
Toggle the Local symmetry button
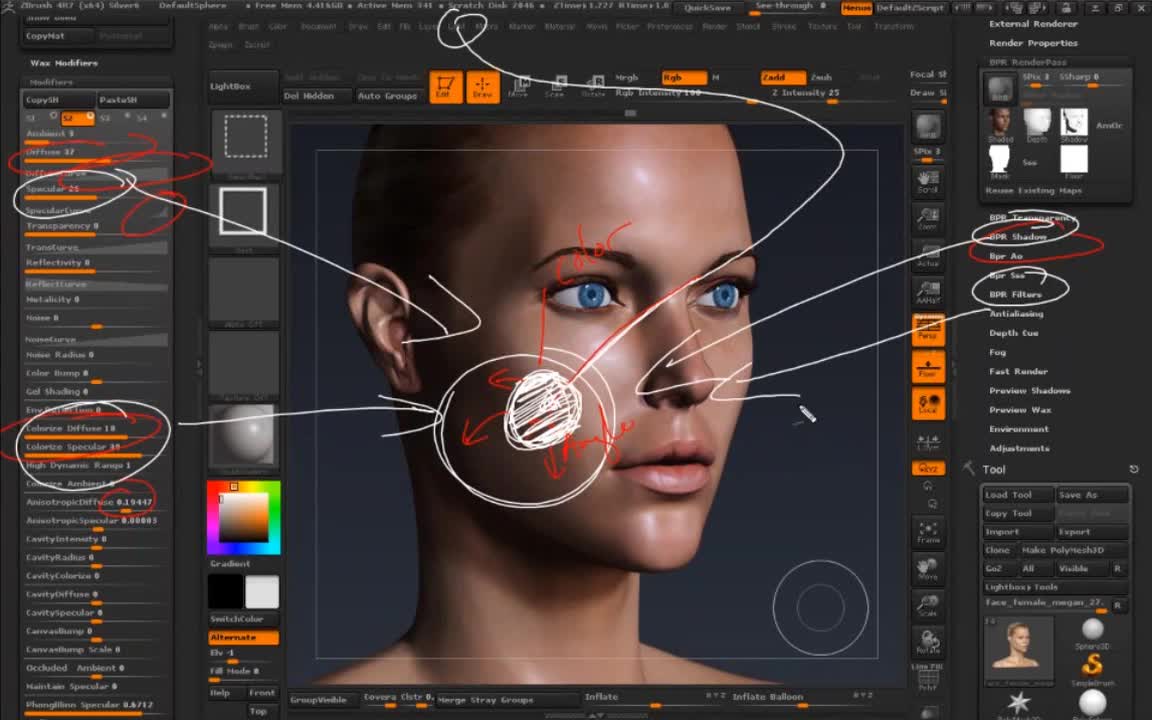(928, 403)
